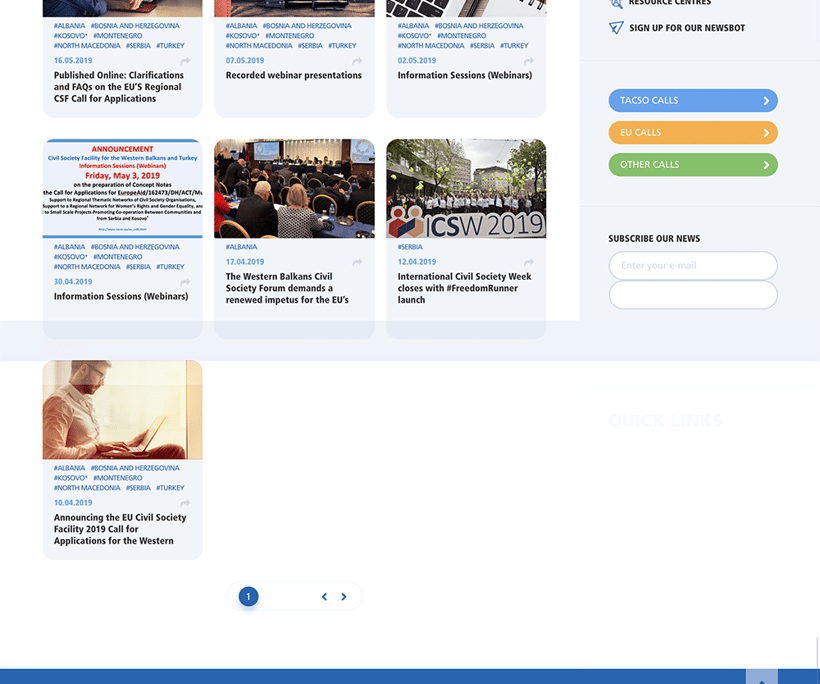Click the date 12.04.2019
The width and height of the screenshot is (820, 684).
click(417, 262)
